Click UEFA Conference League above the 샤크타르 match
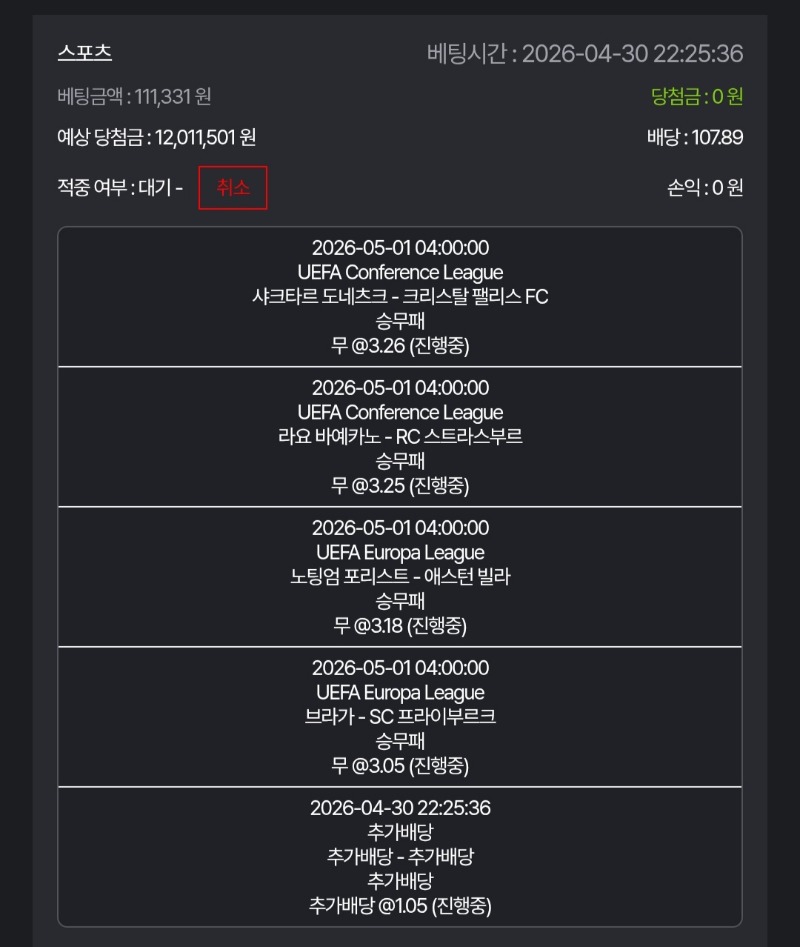Image resolution: width=800 pixels, height=947 pixels. tap(400, 272)
